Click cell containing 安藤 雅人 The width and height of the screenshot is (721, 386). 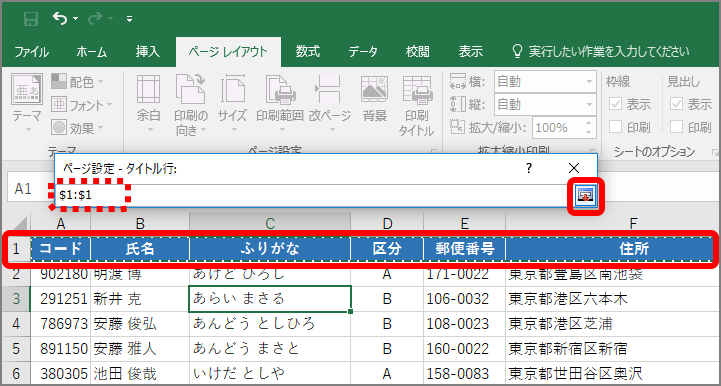(x=140, y=348)
